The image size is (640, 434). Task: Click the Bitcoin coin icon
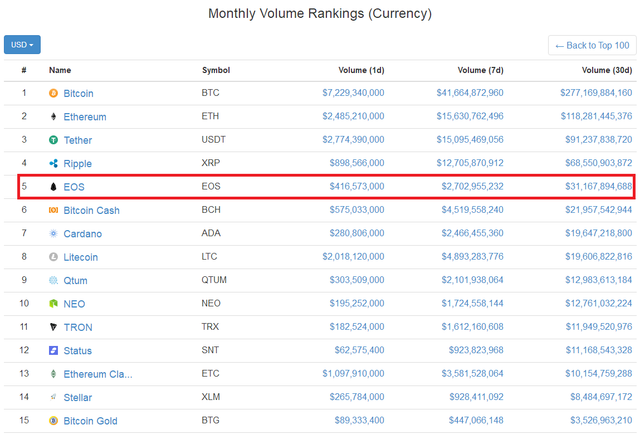54,93
